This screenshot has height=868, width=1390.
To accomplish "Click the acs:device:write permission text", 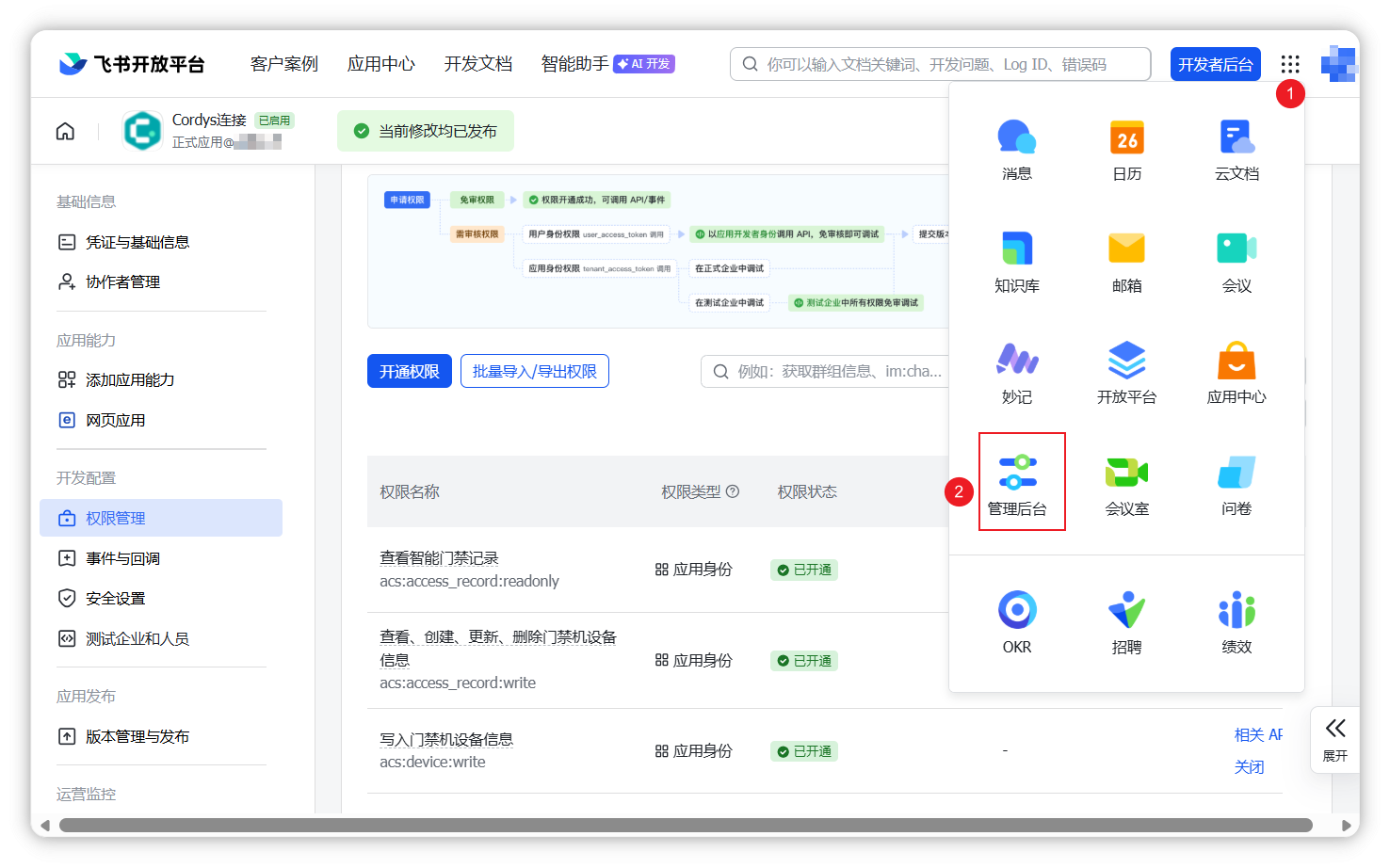I will point(432,763).
